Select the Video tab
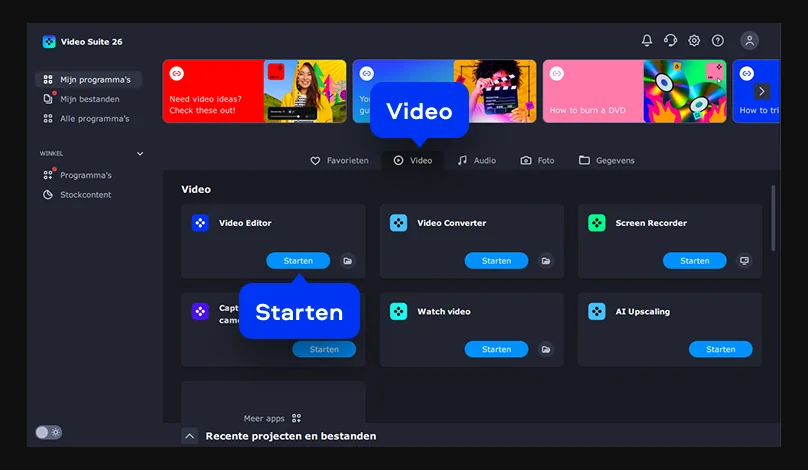 click(413, 161)
